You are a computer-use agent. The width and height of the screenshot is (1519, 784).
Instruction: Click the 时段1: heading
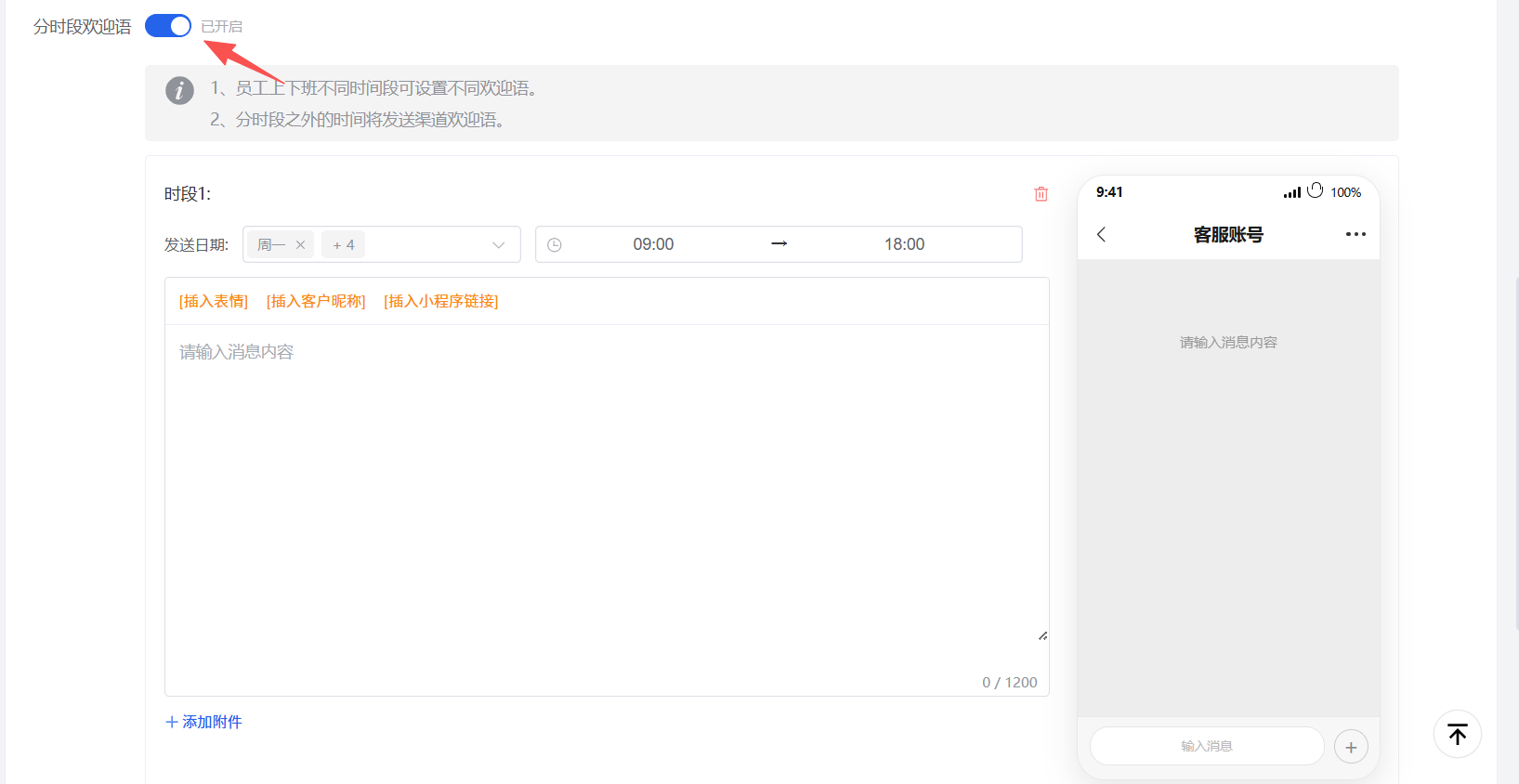[188, 194]
